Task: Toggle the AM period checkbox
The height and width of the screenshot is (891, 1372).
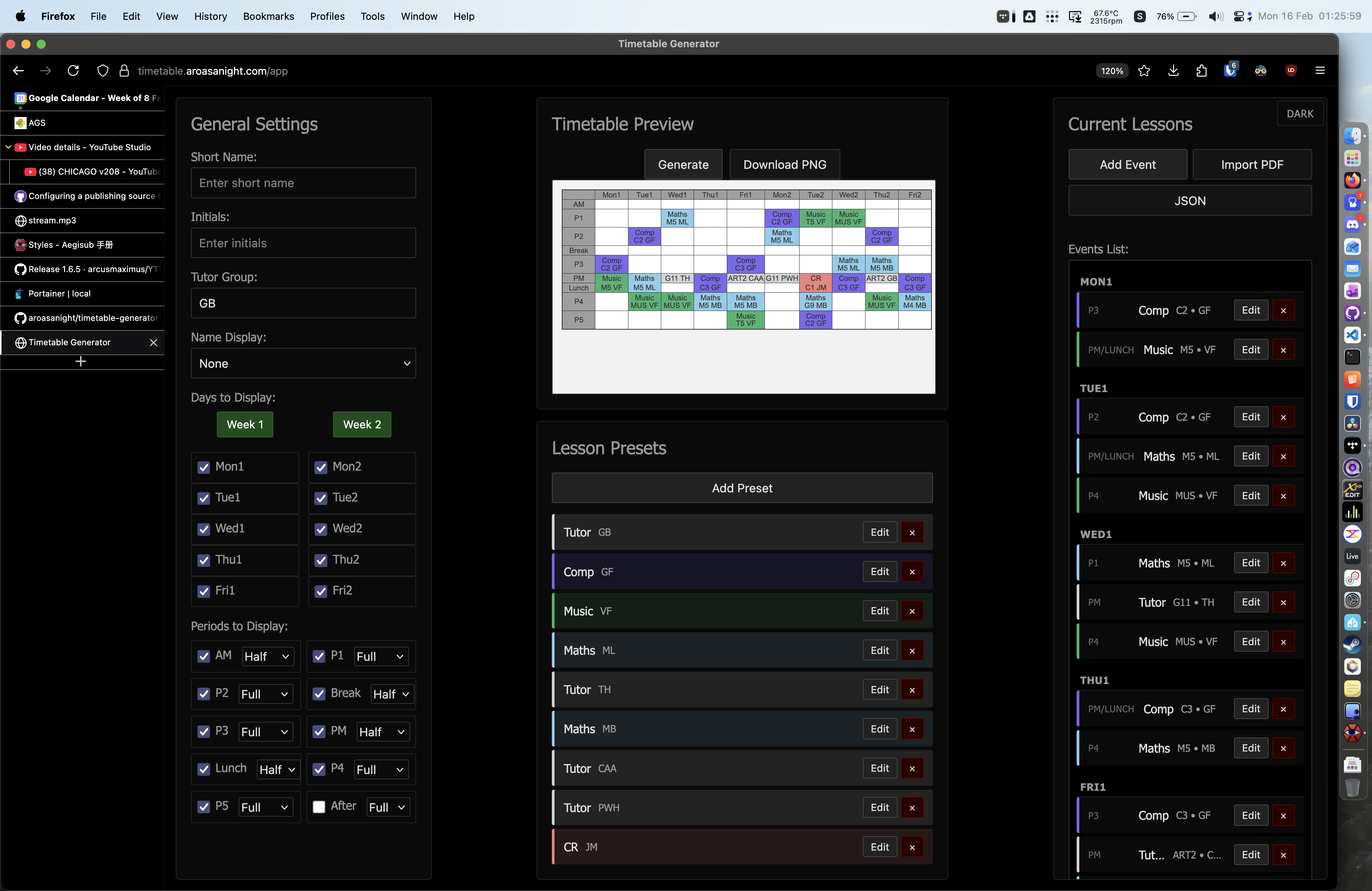Action: tap(204, 656)
